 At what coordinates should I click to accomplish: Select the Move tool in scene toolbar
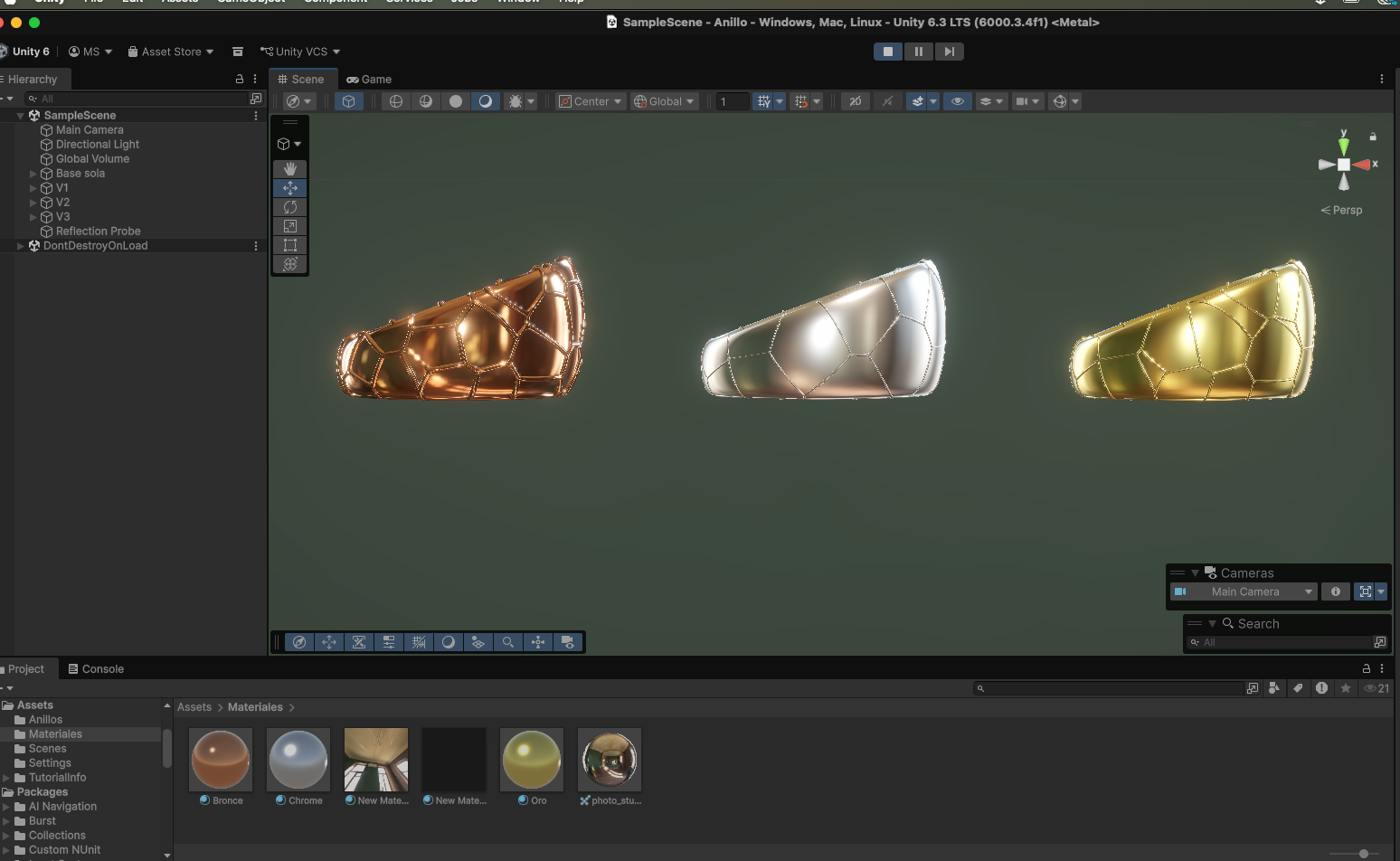coord(290,188)
